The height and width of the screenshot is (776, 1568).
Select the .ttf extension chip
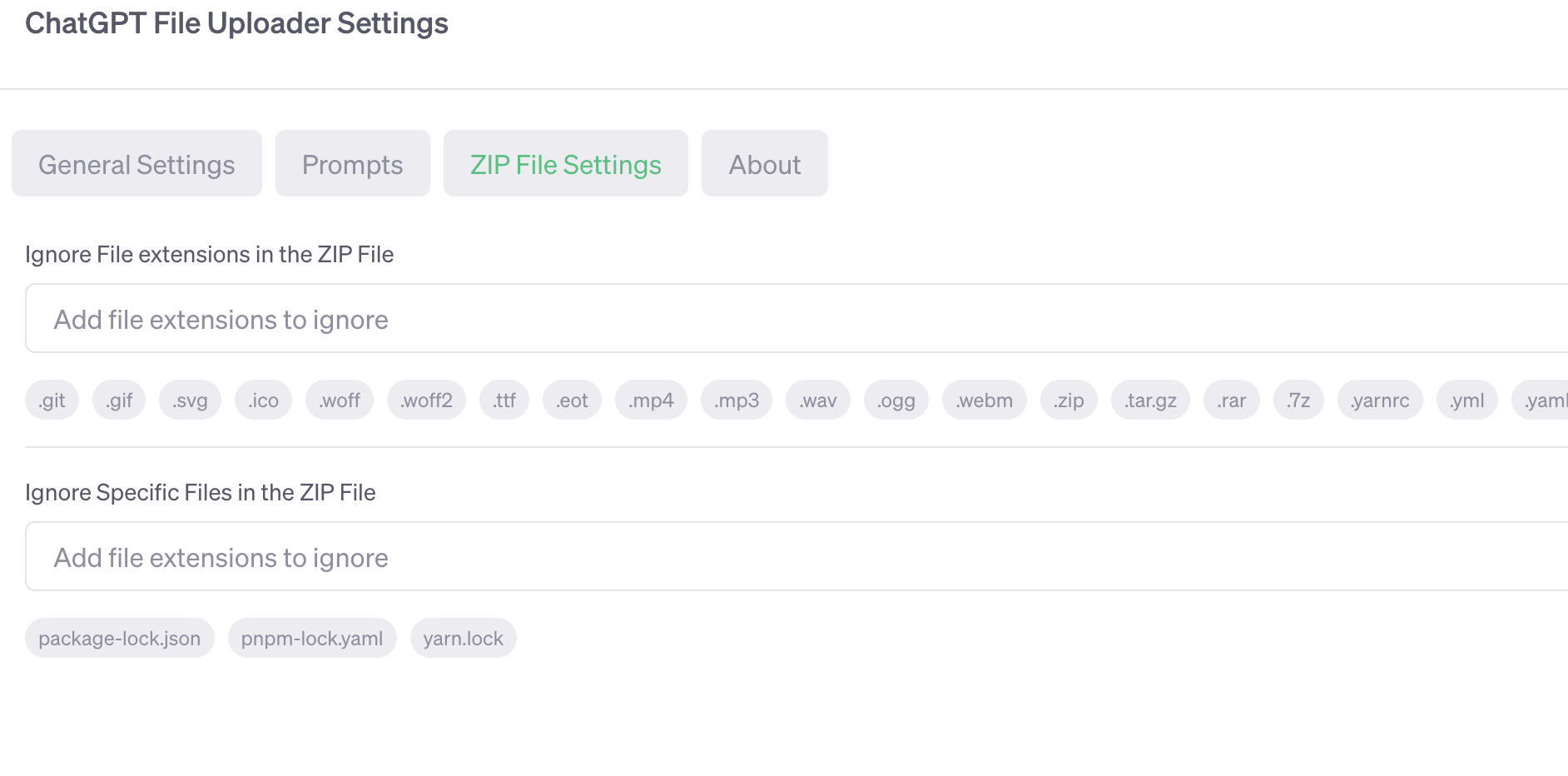point(504,400)
